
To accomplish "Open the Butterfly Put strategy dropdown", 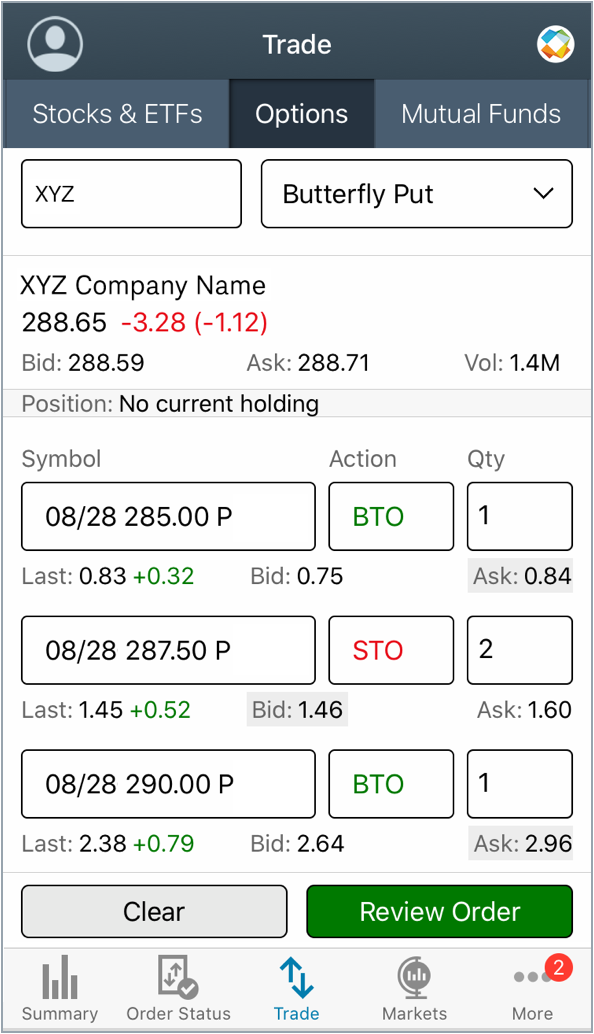I will tap(416, 194).
